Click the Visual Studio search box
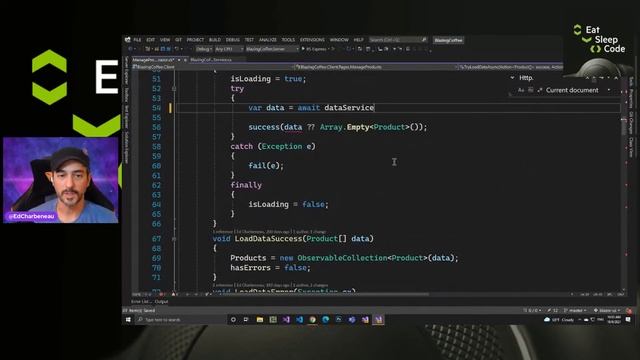640x360 pixels. pyautogui.click(x=398, y=40)
